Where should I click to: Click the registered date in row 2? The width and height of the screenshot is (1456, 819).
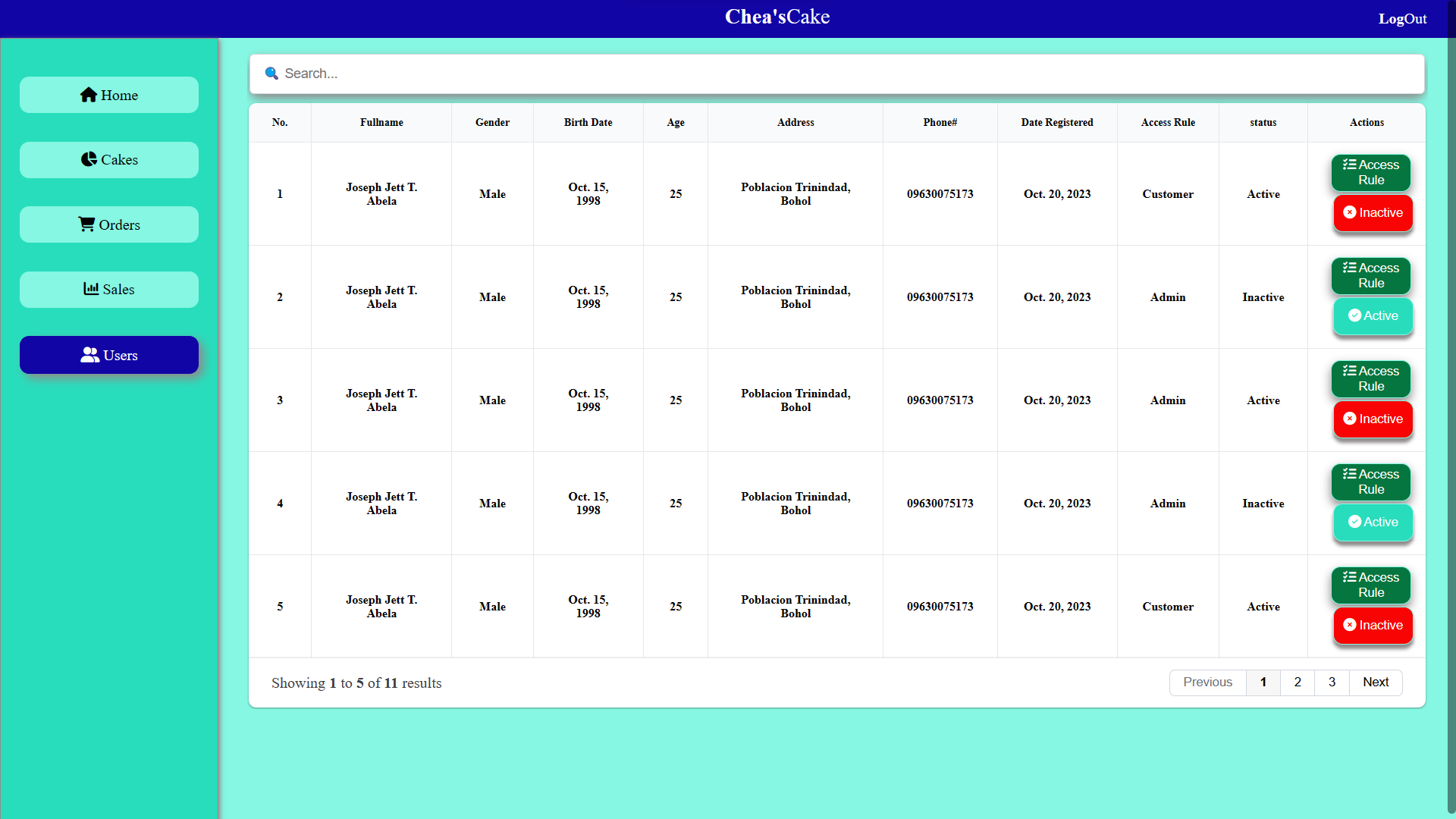[1057, 297]
